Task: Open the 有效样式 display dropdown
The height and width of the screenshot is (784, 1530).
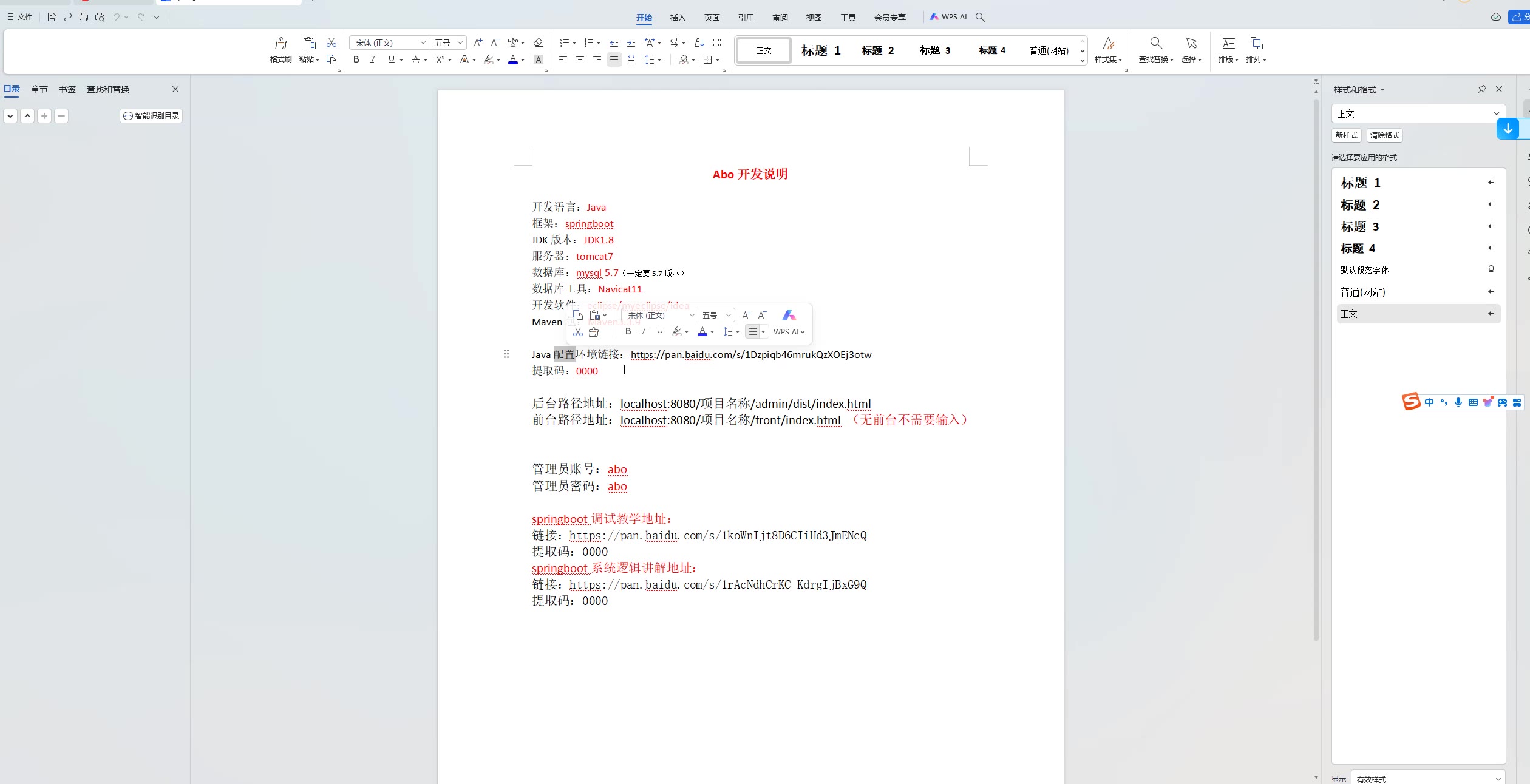Action: pos(1428,779)
